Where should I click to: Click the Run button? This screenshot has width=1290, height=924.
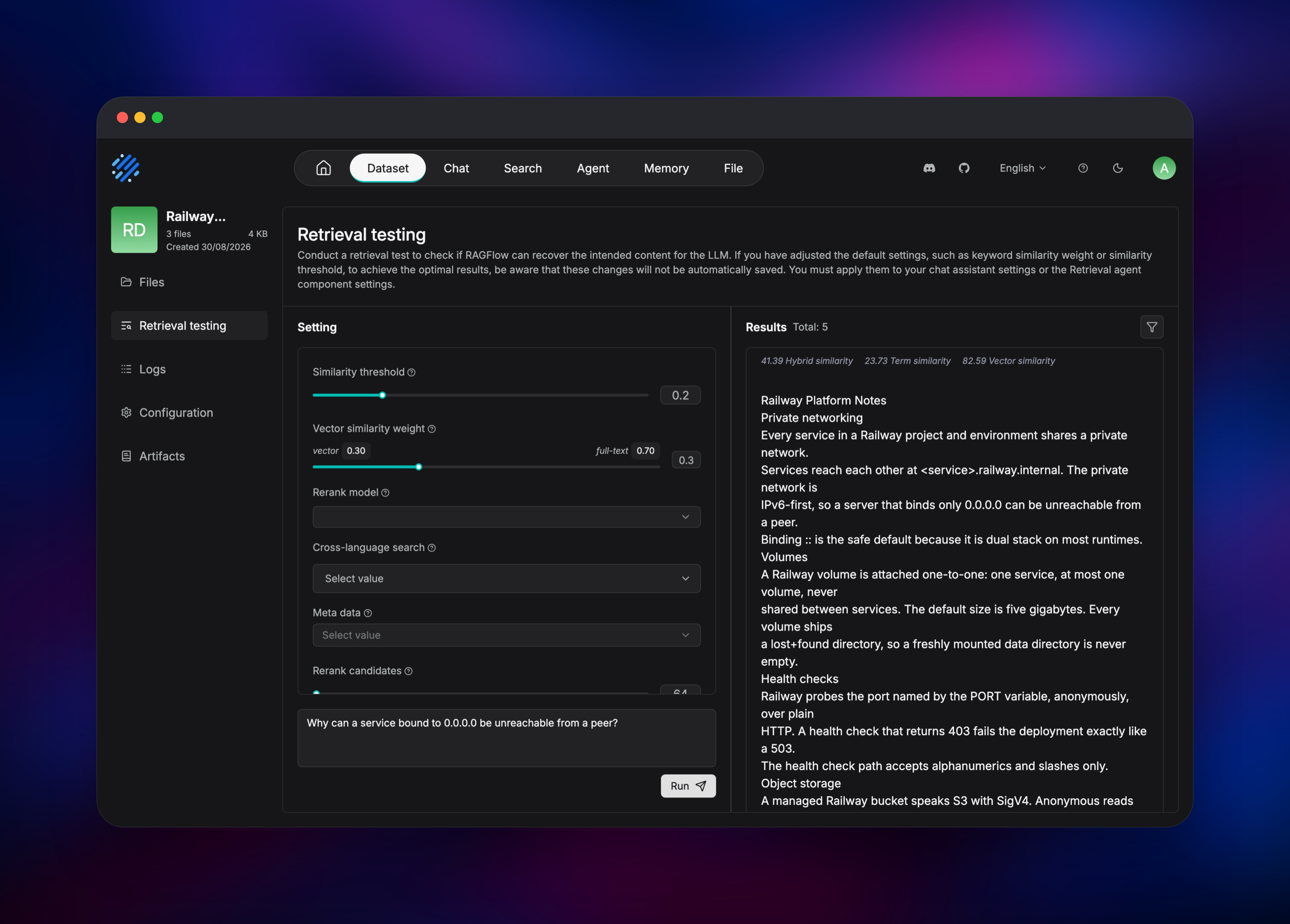tap(688, 786)
